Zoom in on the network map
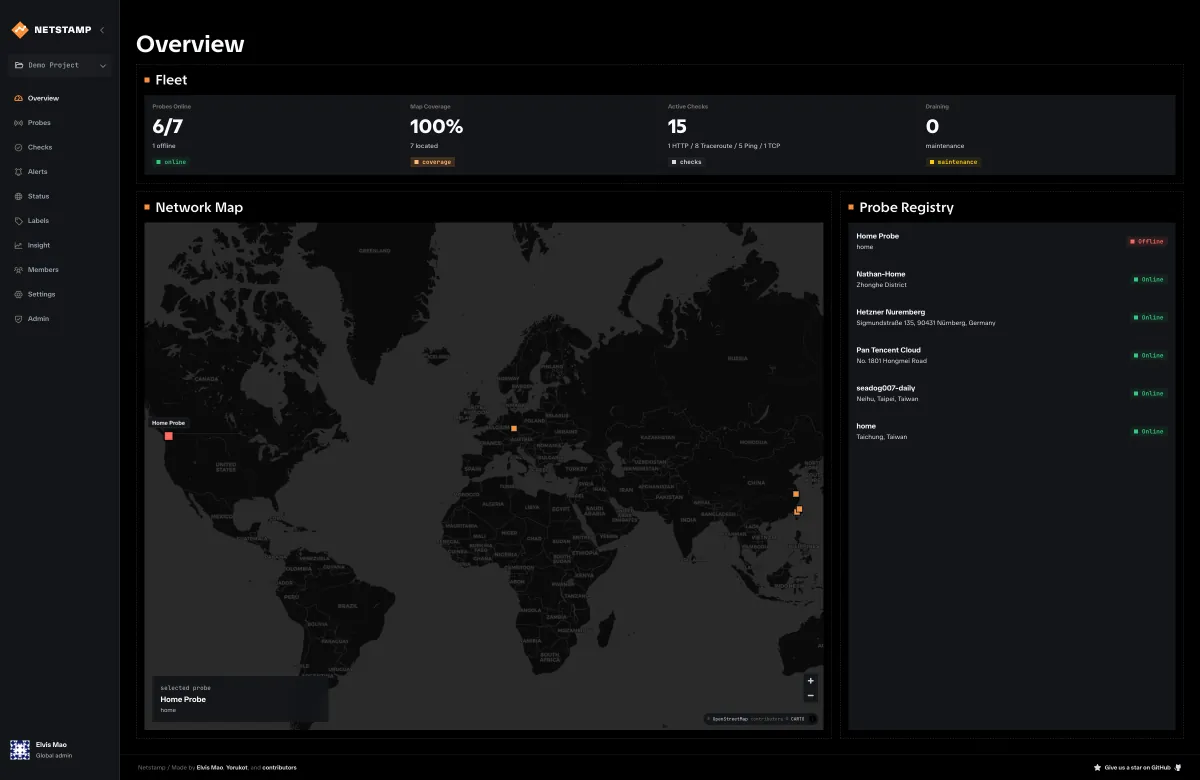The height and width of the screenshot is (780, 1200). [x=811, y=681]
